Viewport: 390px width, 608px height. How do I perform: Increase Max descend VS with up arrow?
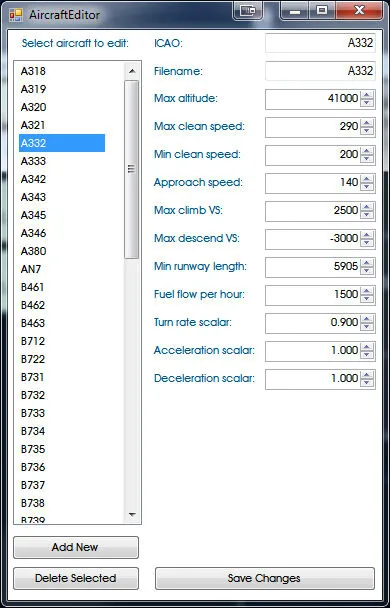(x=367, y=235)
